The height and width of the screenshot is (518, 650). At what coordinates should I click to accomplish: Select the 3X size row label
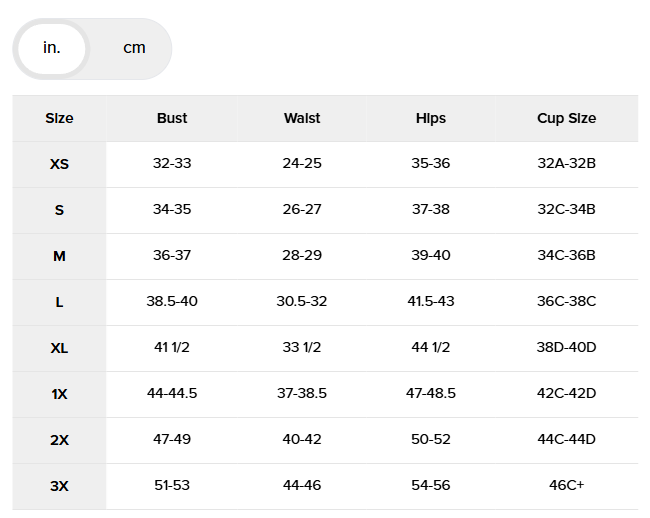[x=59, y=486]
